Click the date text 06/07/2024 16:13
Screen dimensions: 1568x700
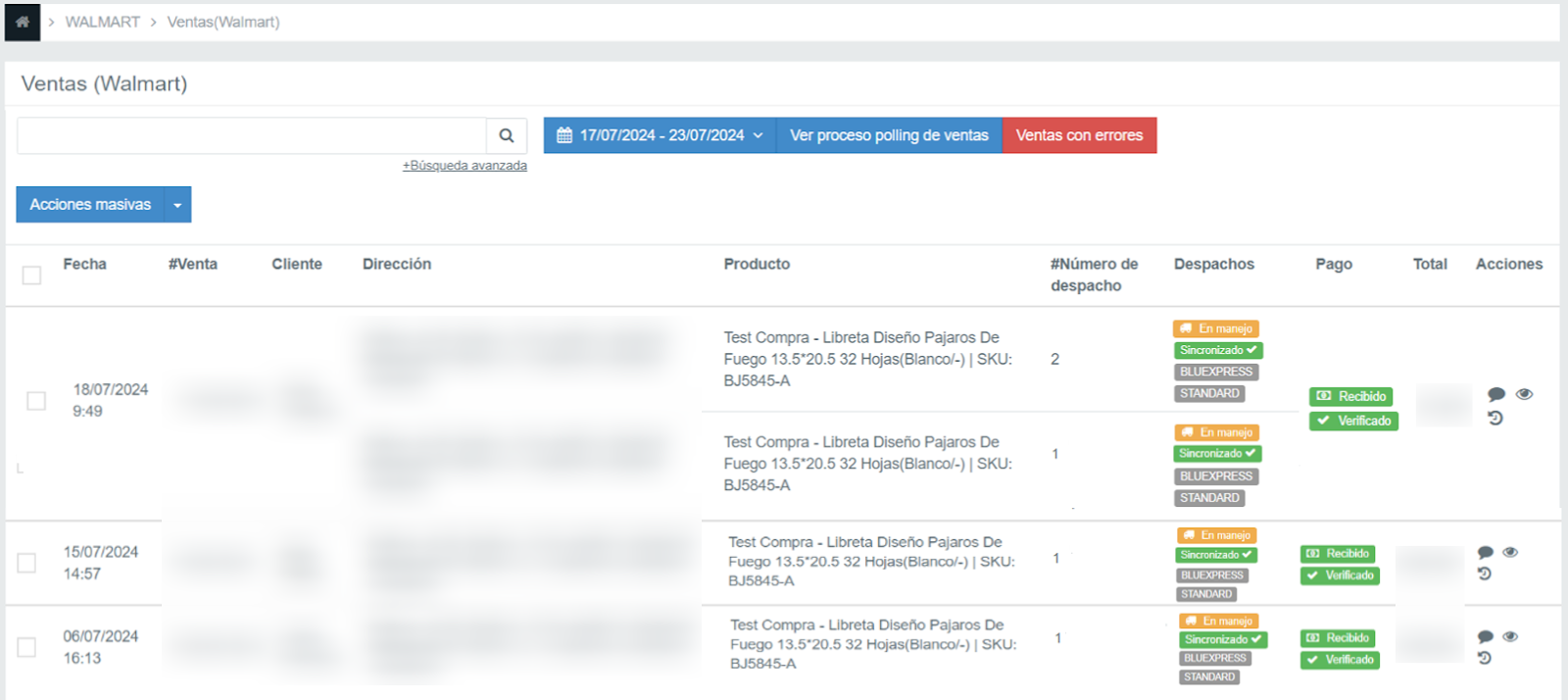101,647
